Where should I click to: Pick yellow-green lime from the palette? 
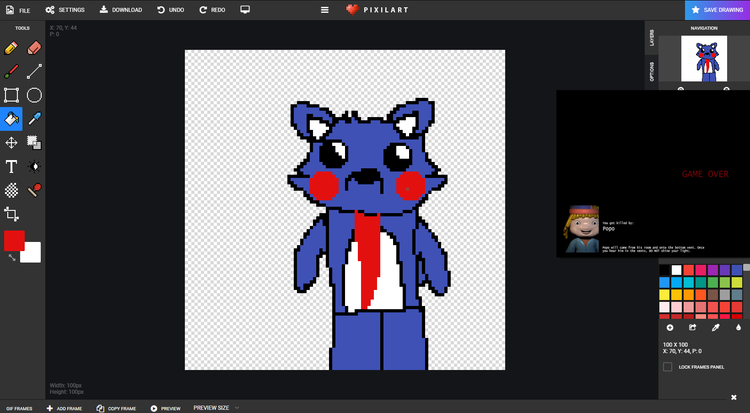point(737,282)
